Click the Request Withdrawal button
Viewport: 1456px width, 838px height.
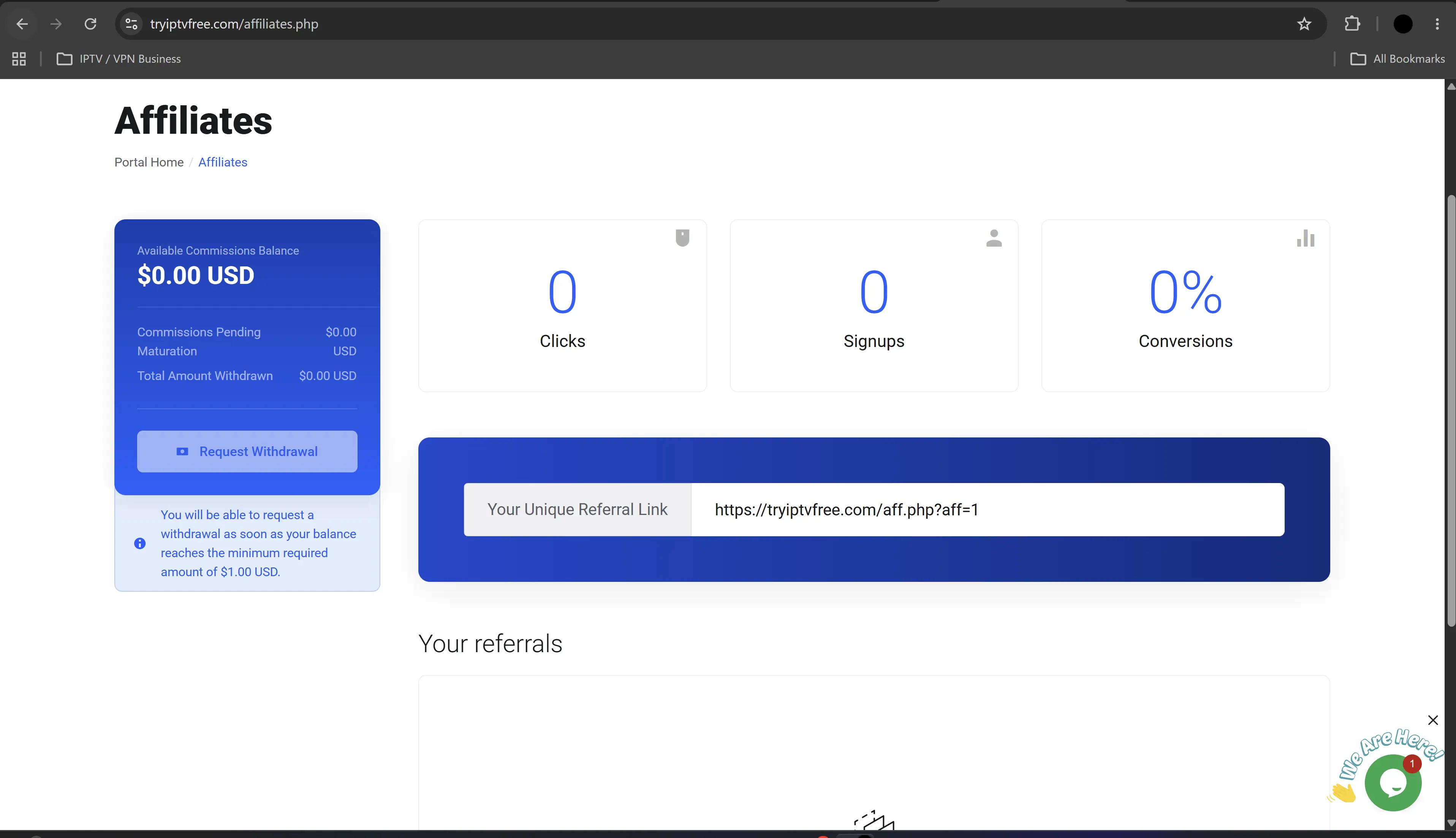click(x=247, y=451)
